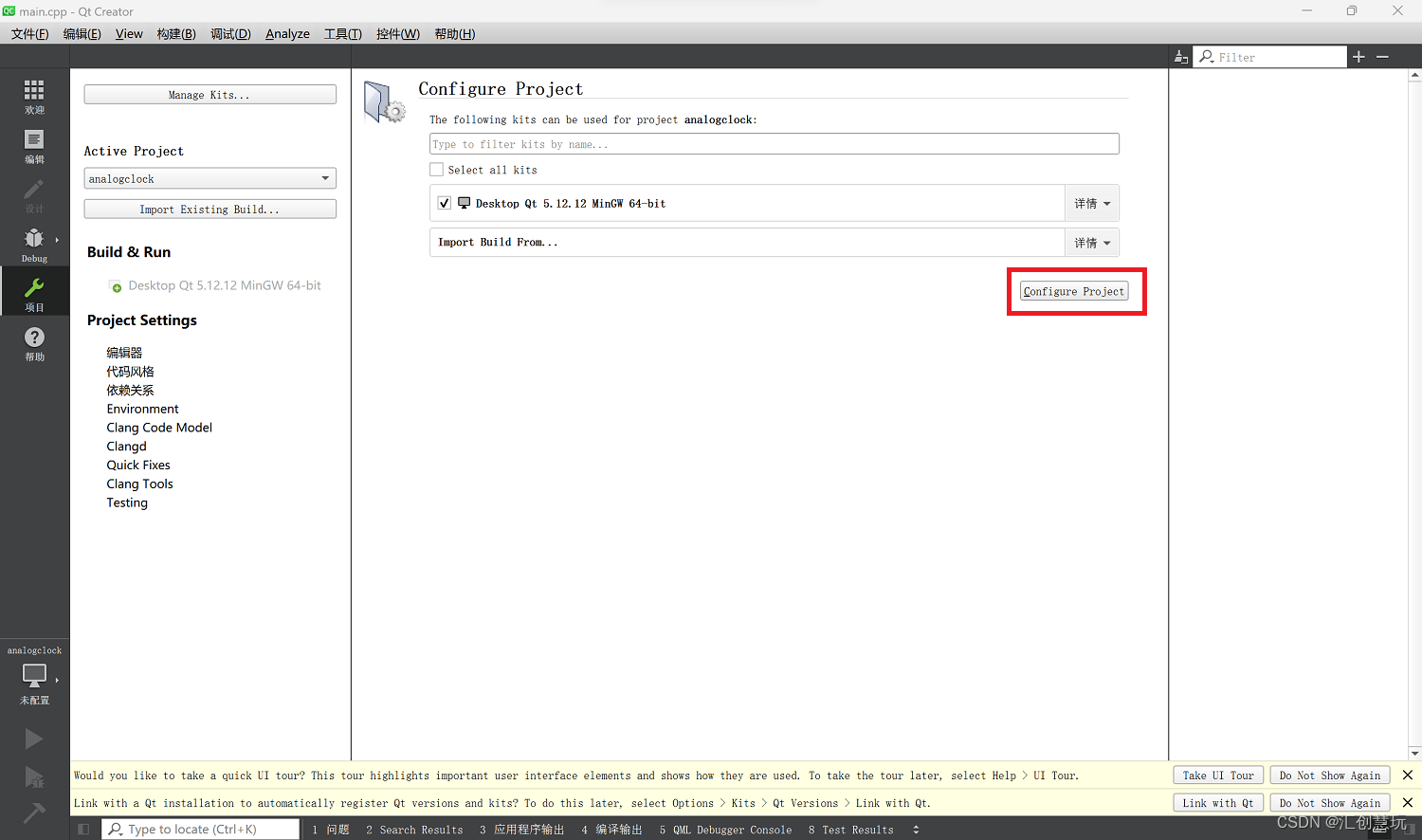
Task: Switch to Edit (编辑) mode
Action: click(34, 146)
